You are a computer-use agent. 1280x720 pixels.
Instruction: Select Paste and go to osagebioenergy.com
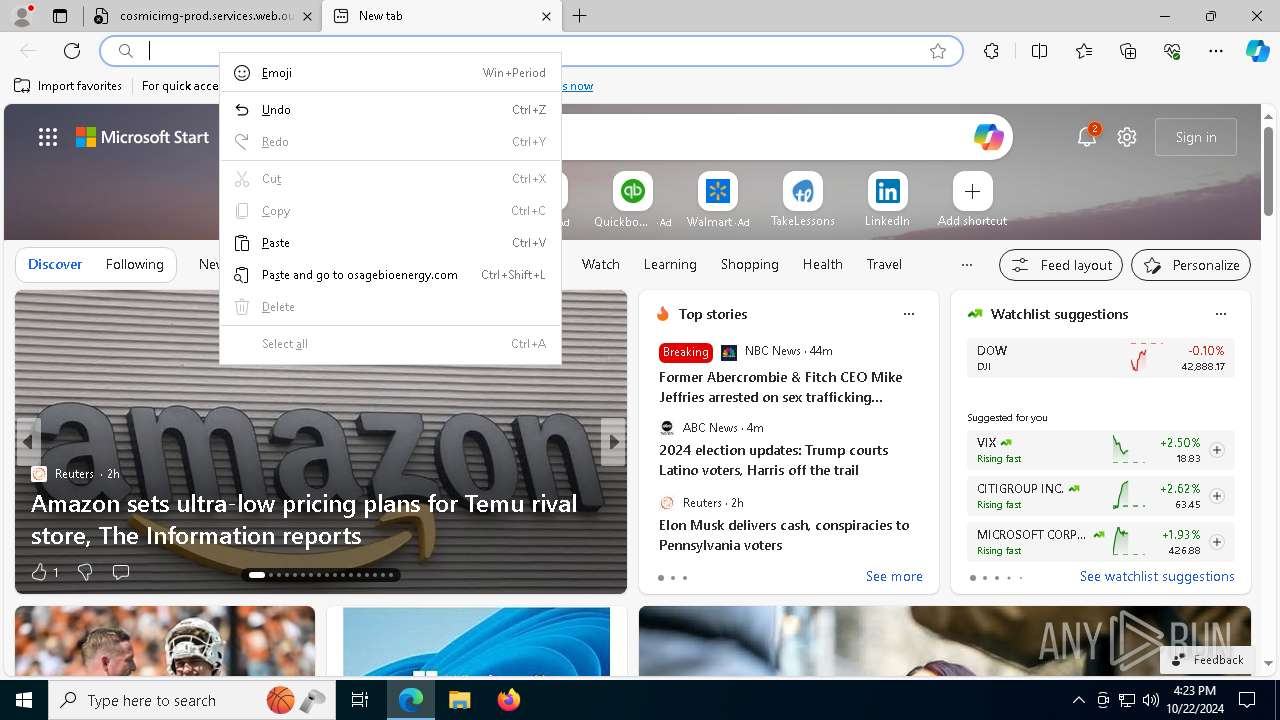click(x=390, y=275)
